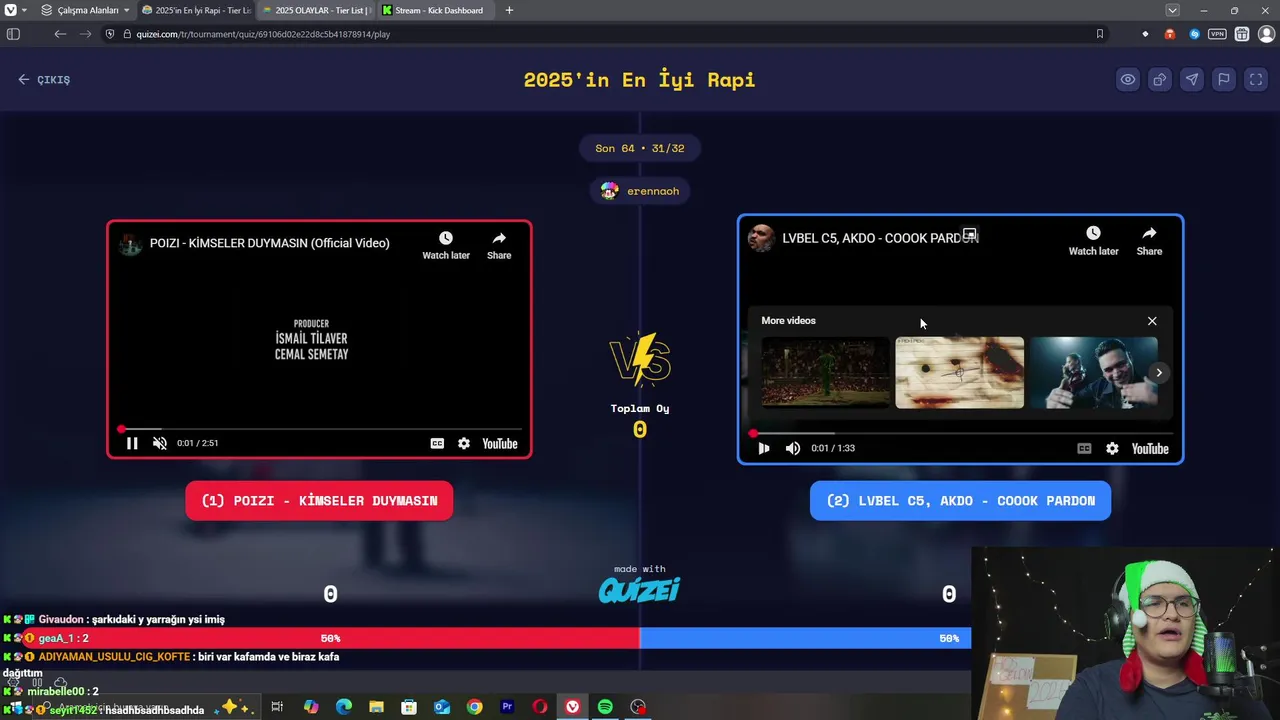Switch to Stream - Kick Dashboard tab
This screenshot has width=1280, height=720.
(436, 10)
